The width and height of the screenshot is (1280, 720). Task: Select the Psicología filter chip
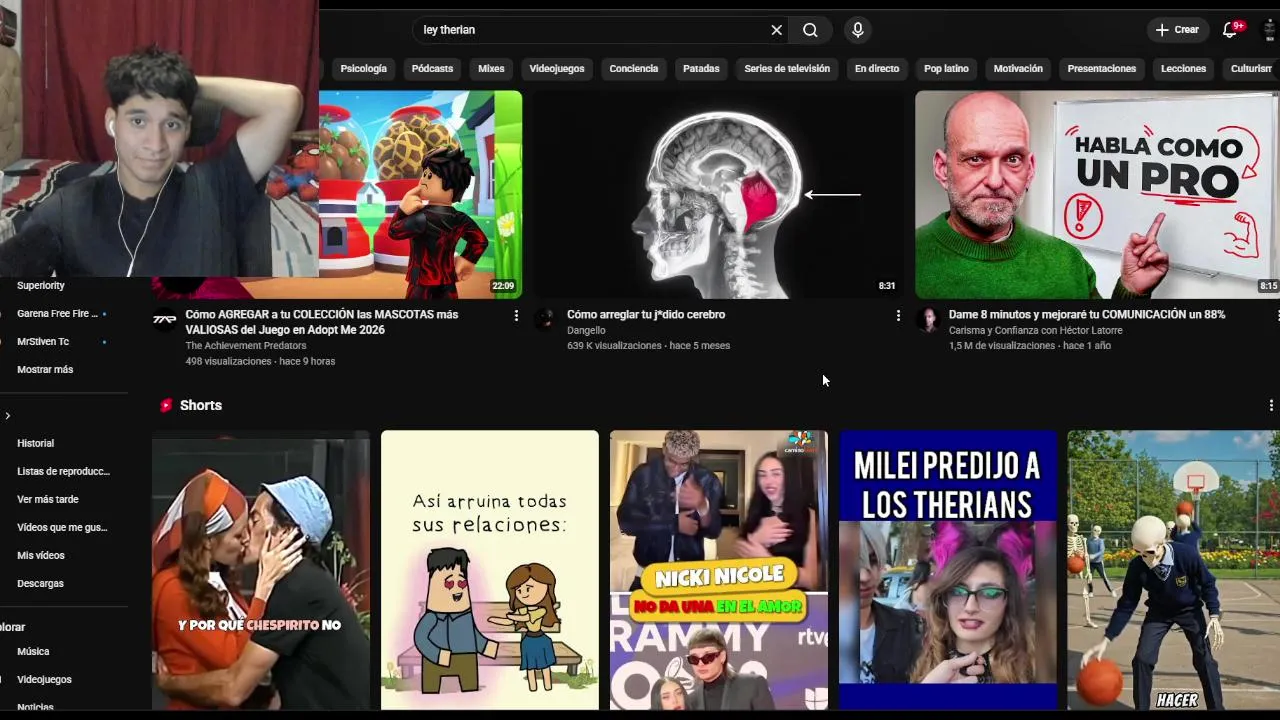click(x=363, y=69)
